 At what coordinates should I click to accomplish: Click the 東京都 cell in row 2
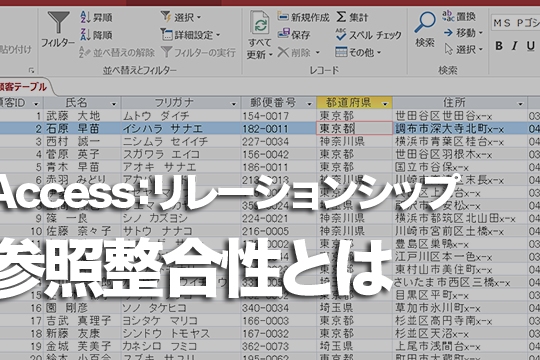(x=354, y=128)
